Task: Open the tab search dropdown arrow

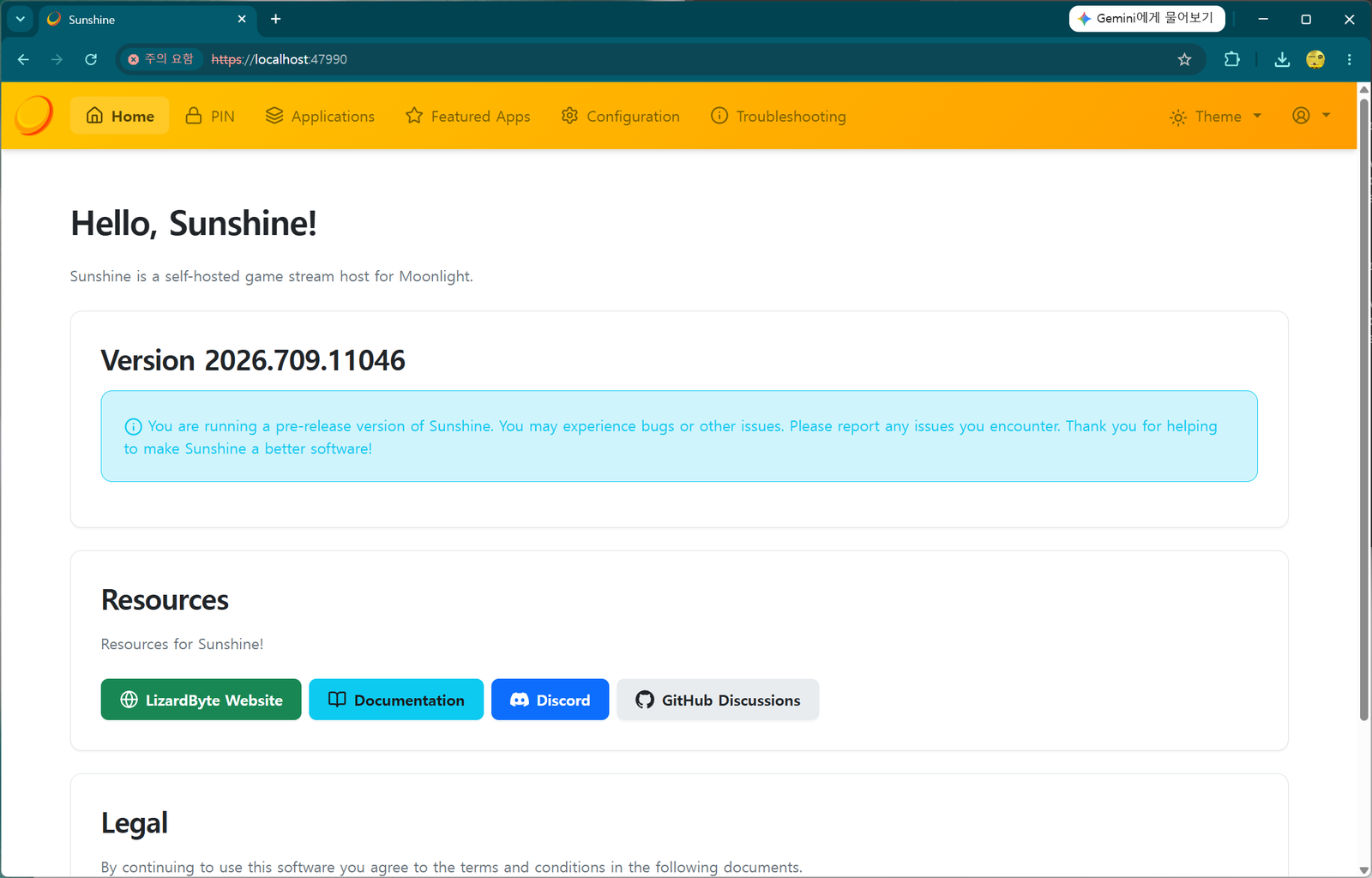Action: pos(20,19)
